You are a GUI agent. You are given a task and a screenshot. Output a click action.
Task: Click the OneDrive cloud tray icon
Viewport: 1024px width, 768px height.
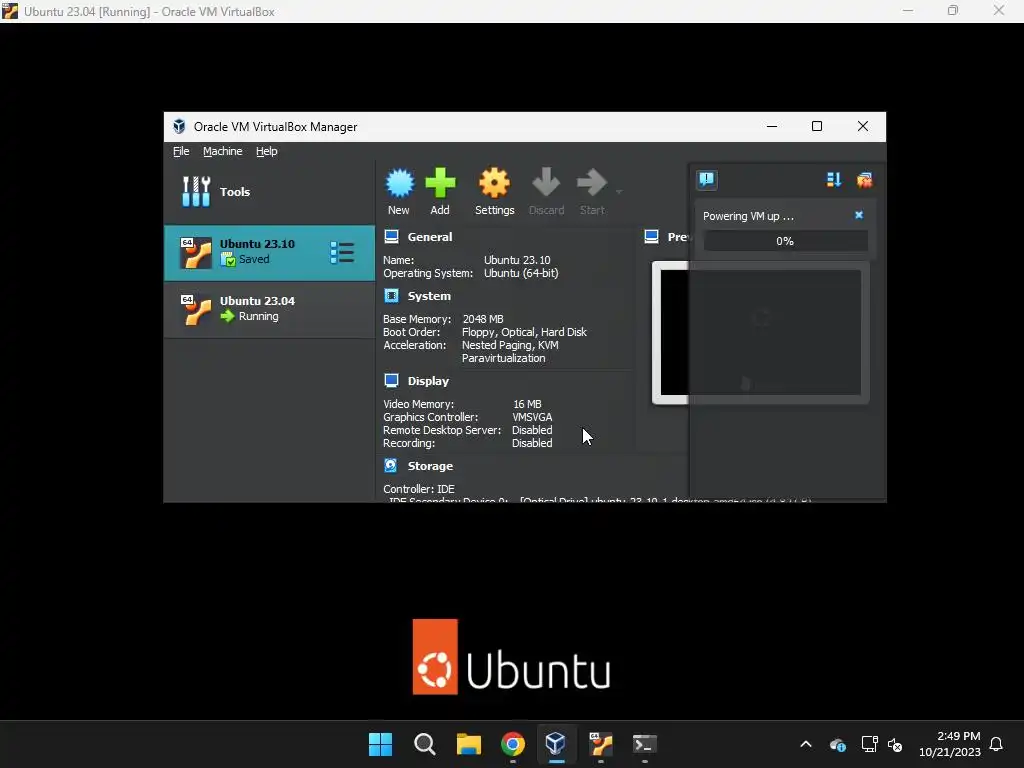tap(838, 744)
